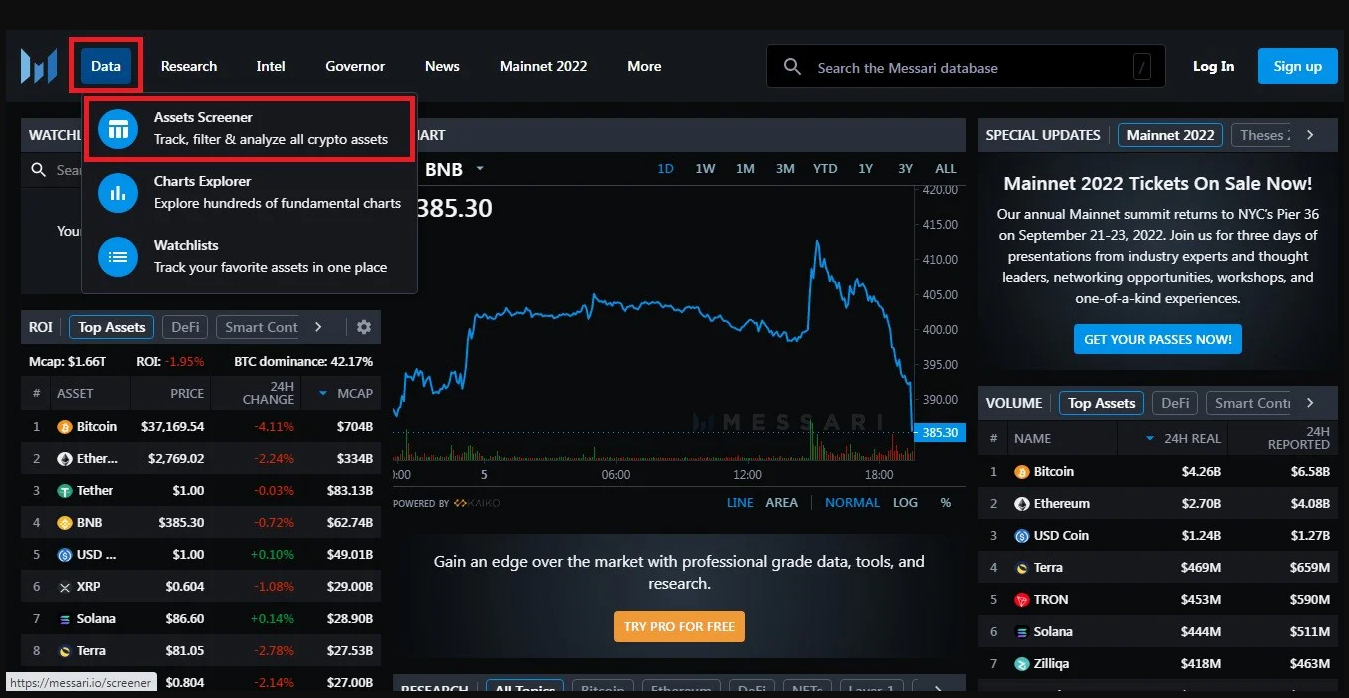
Task: Set chart scale to LOG
Action: point(905,502)
